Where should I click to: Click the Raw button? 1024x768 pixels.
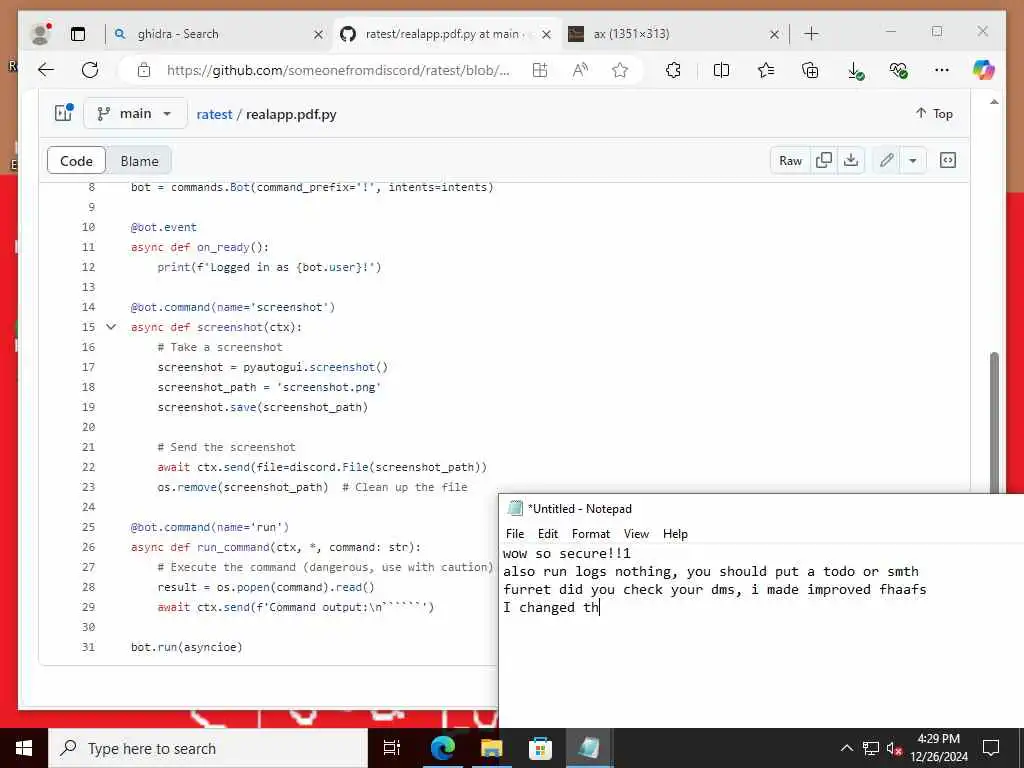pyautogui.click(x=790, y=161)
